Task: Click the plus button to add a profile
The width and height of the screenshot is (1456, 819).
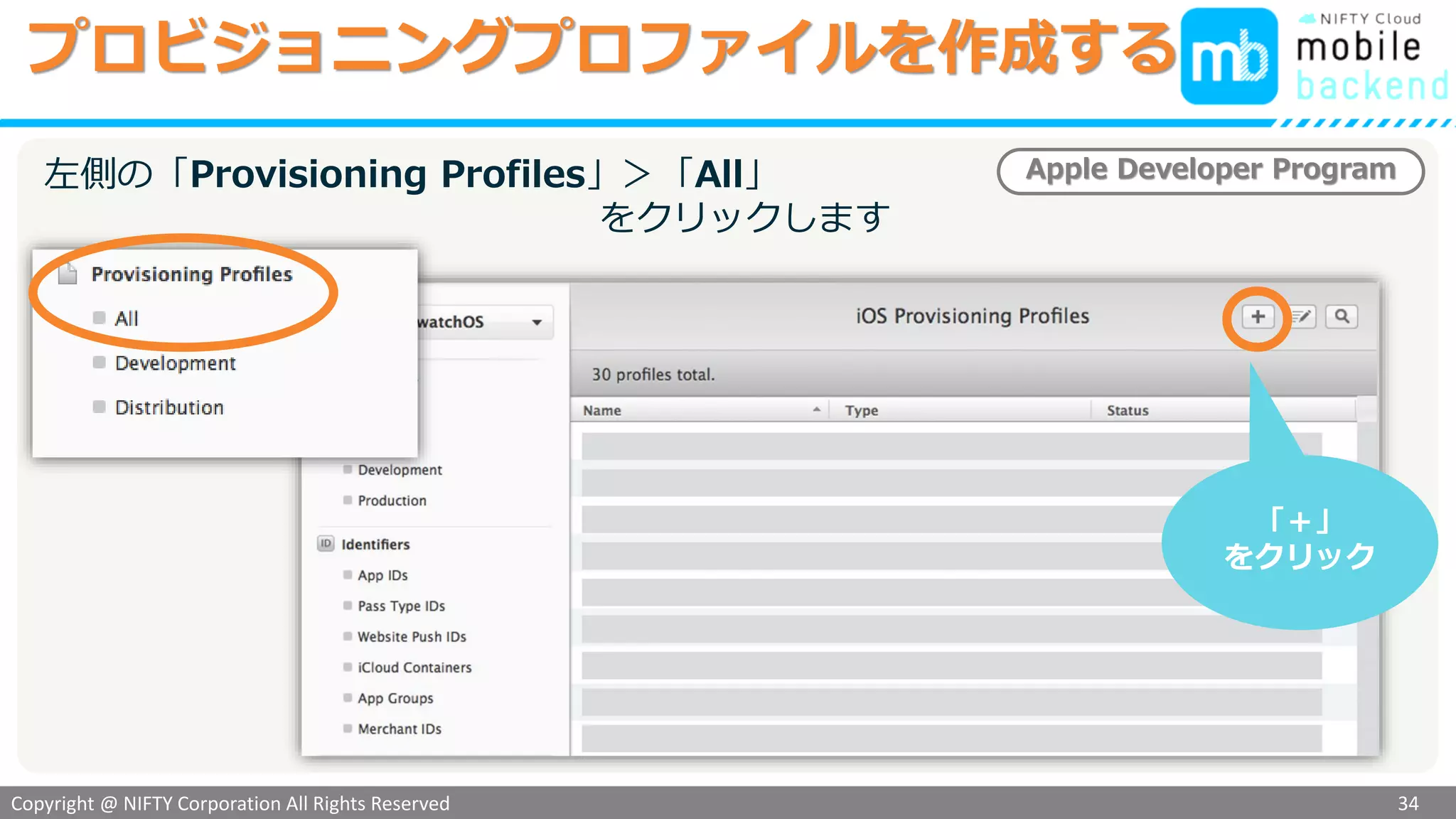Action: pyautogui.click(x=1258, y=316)
